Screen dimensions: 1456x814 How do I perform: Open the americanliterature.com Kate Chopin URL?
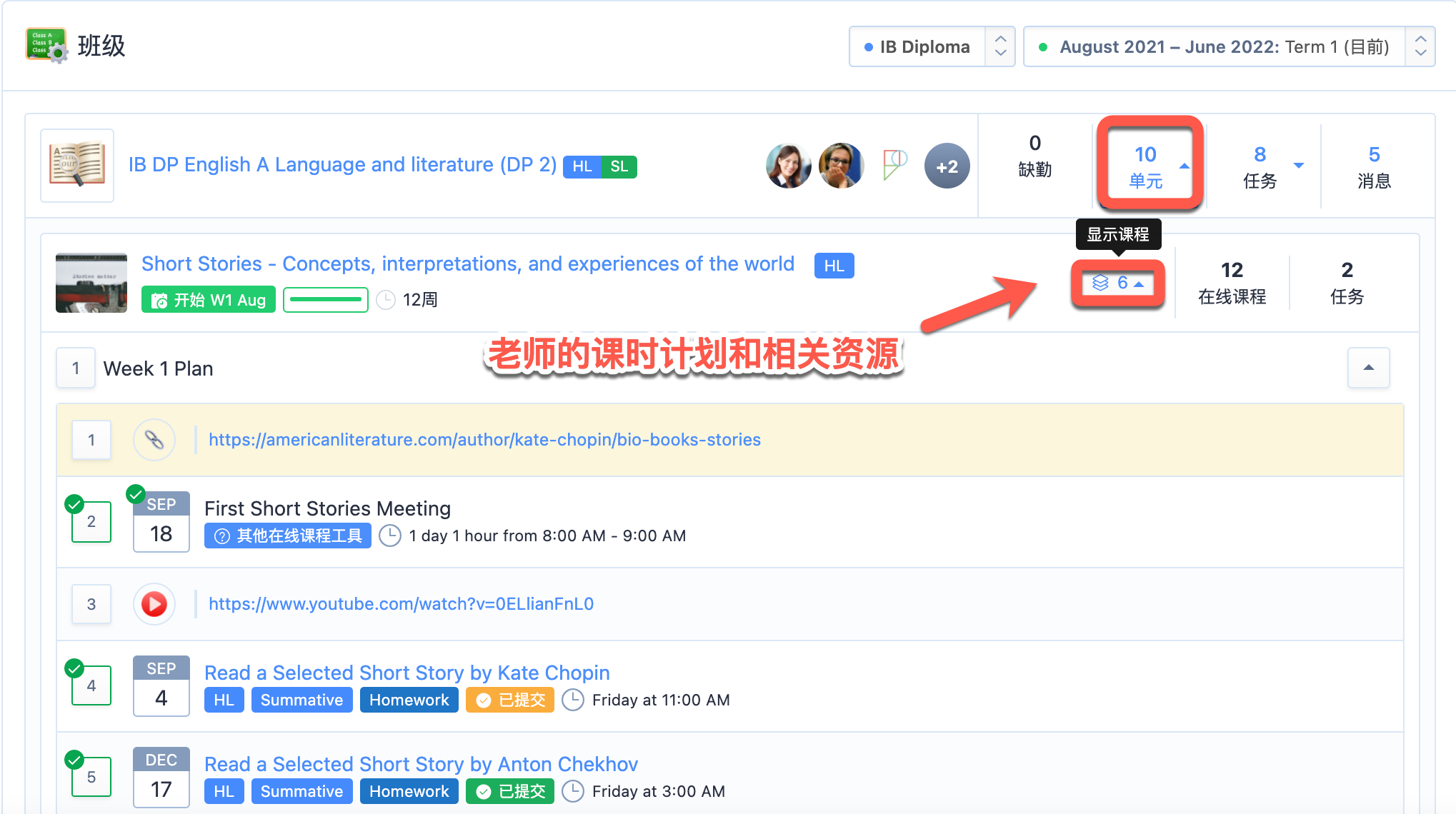coord(484,440)
